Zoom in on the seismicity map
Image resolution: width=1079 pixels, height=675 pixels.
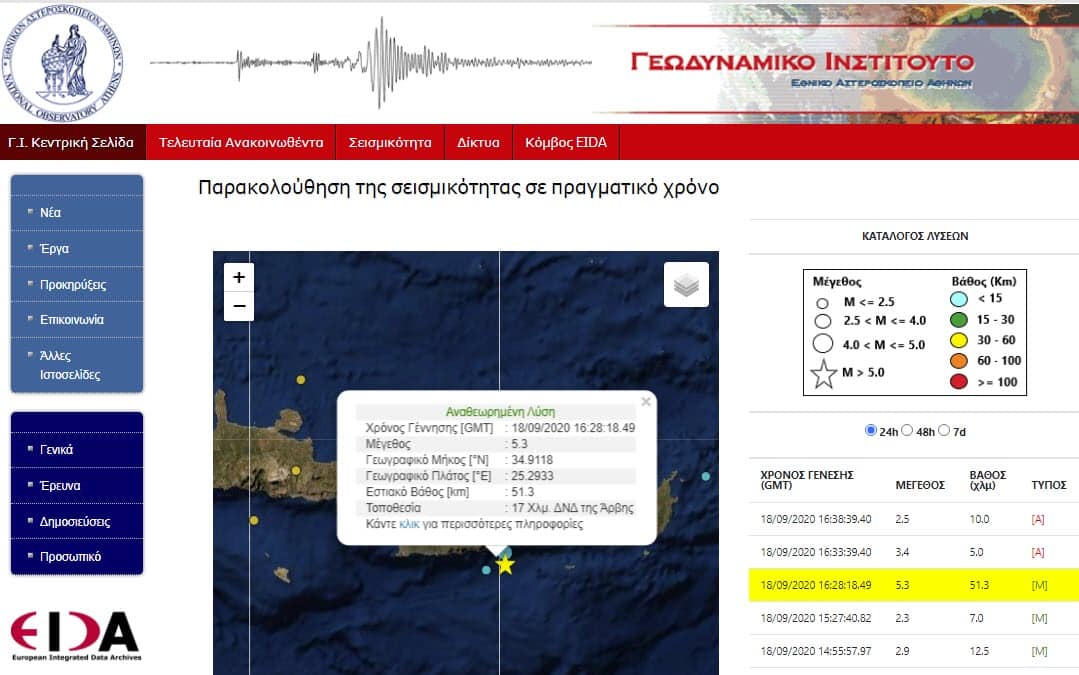[x=239, y=277]
